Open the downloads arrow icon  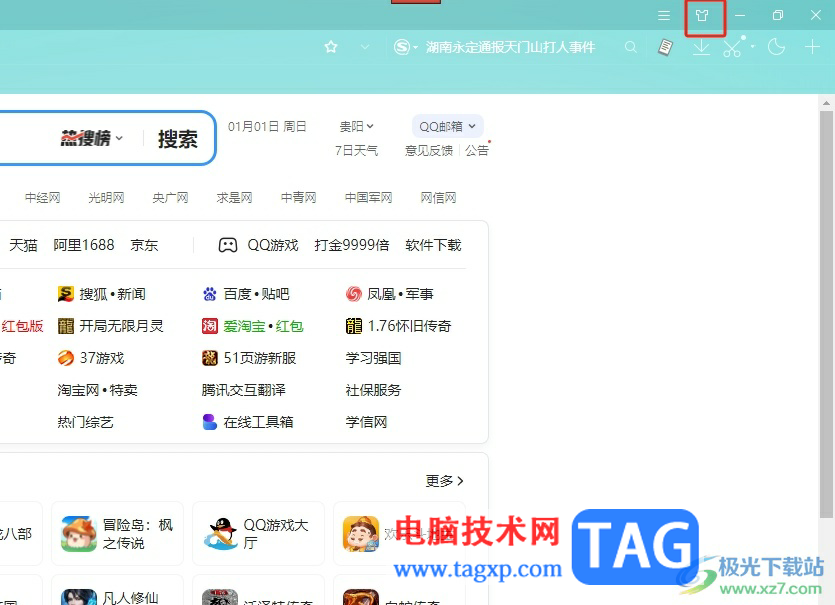pyautogui.click(x=701, y=47)
